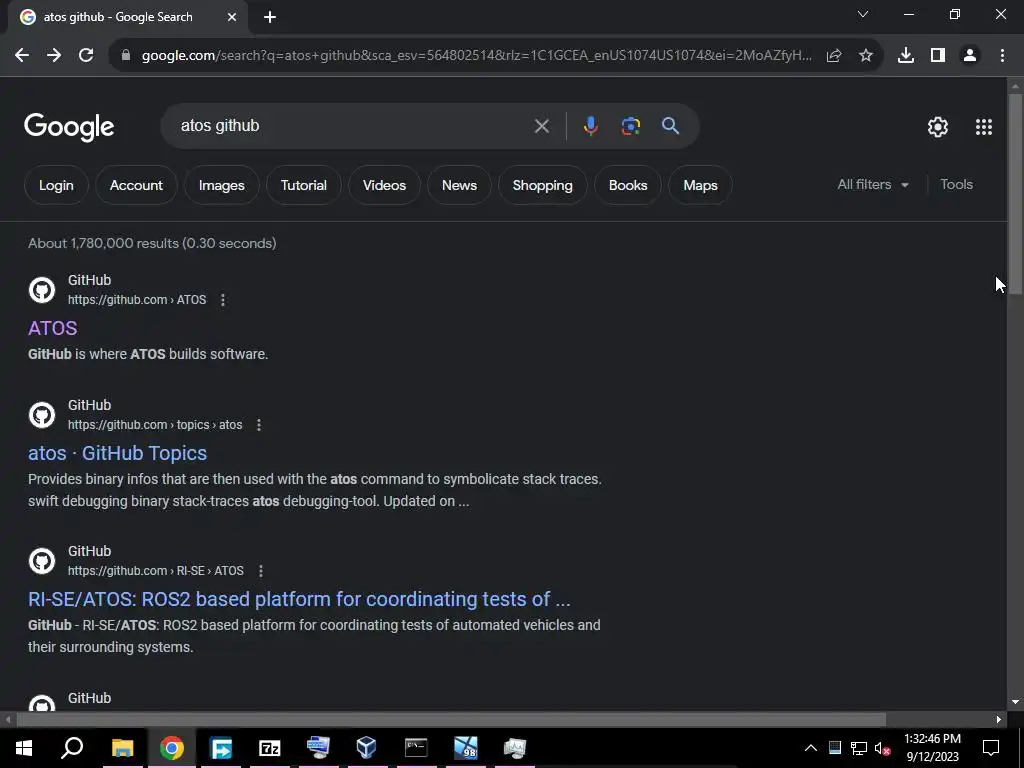Image resolution: width=1024 pixels, height=768 pixels.
Task: Switch to Videos results
Action: tap(384, 185)
